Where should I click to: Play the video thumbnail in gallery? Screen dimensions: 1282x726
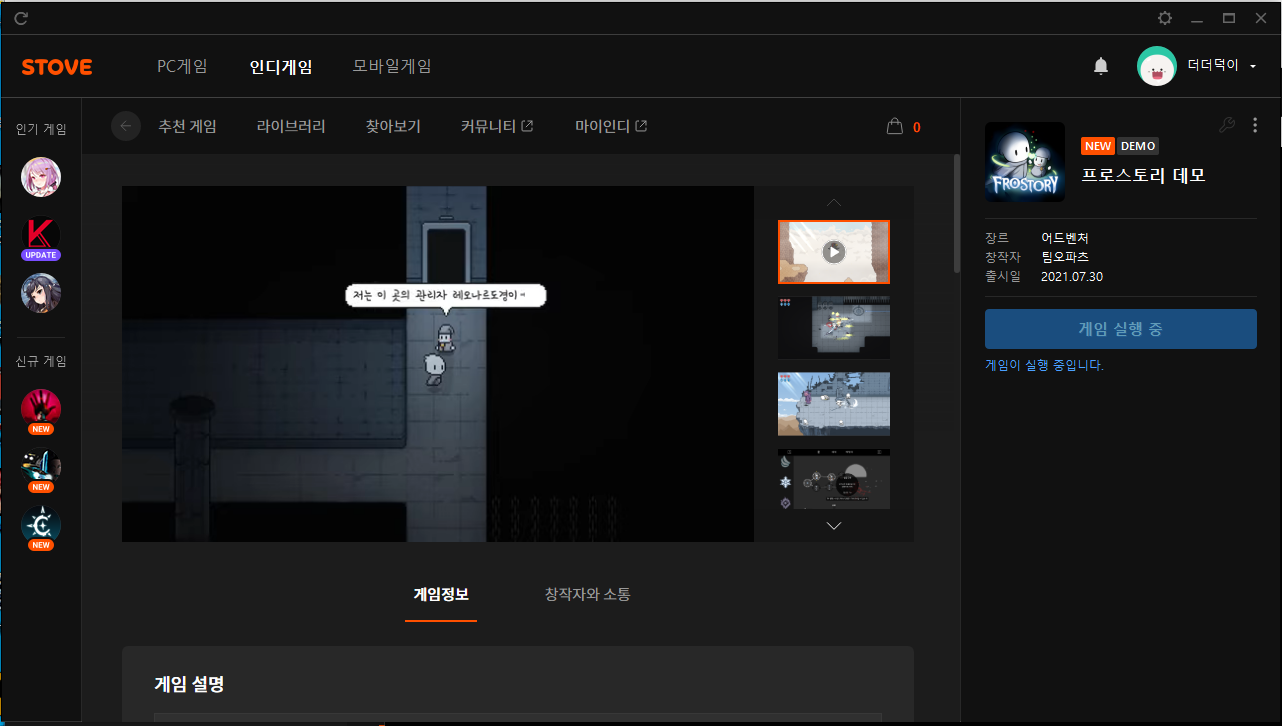(x=834, y=252)
